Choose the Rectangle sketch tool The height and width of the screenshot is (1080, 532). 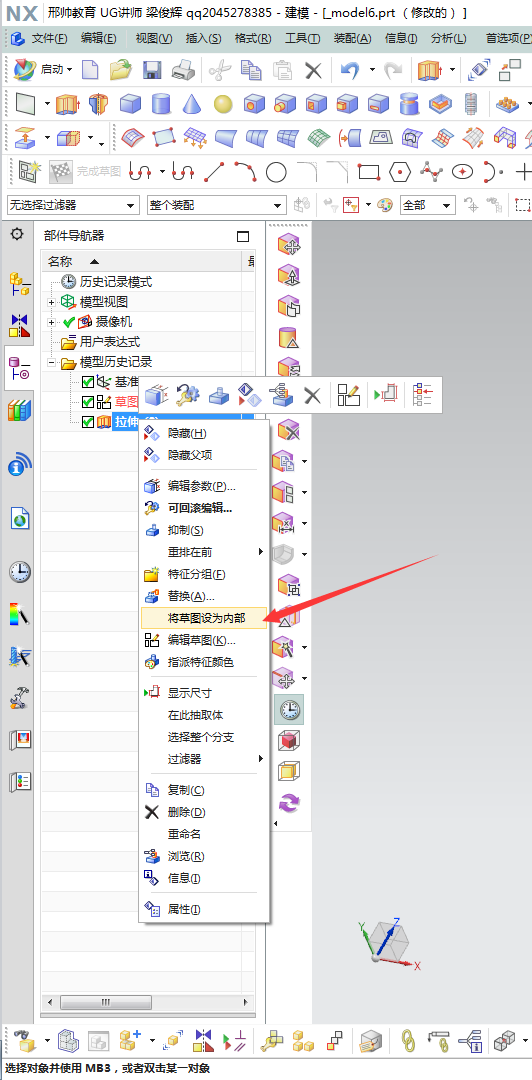pos(369,172)
